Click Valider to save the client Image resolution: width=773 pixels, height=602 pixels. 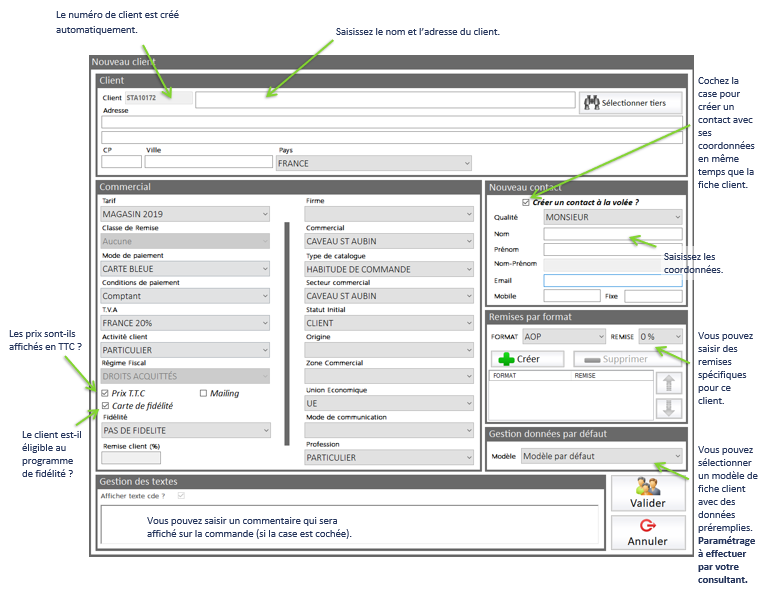click(x=647, y=492)
